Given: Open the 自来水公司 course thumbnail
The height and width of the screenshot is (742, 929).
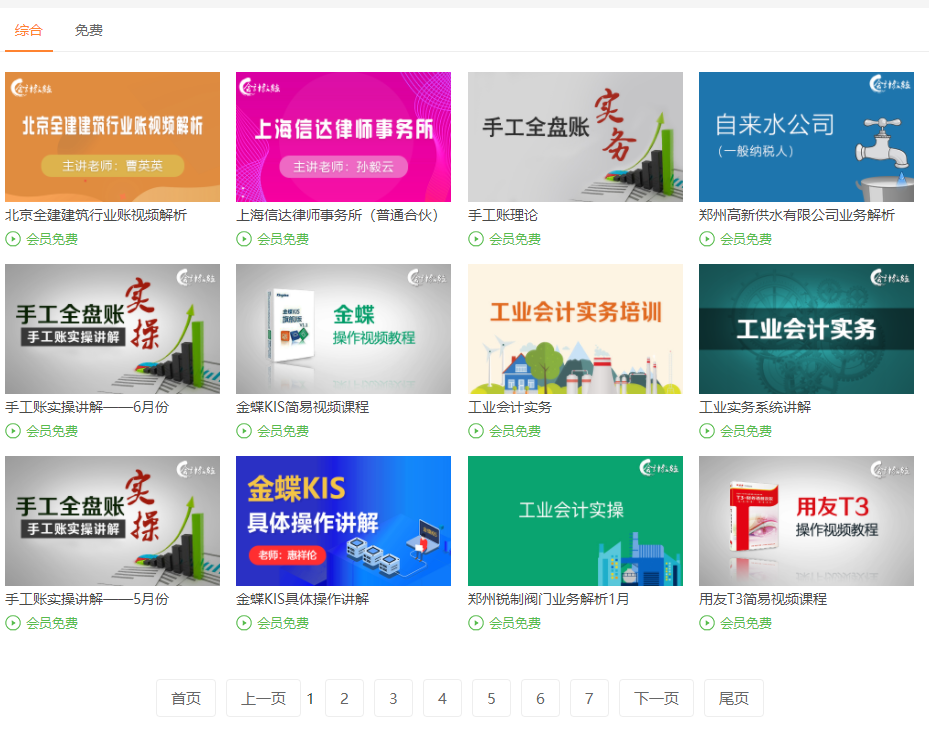Looking at the screenshot, I should (806, 137).
